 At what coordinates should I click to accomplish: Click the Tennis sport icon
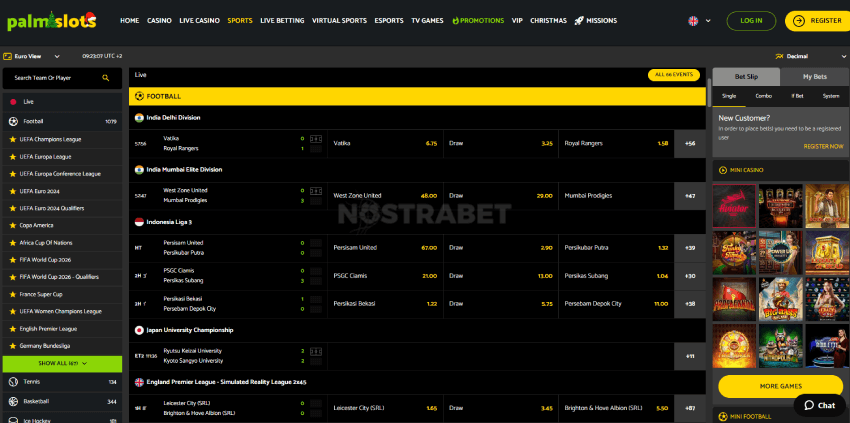[x=13, y=382]
